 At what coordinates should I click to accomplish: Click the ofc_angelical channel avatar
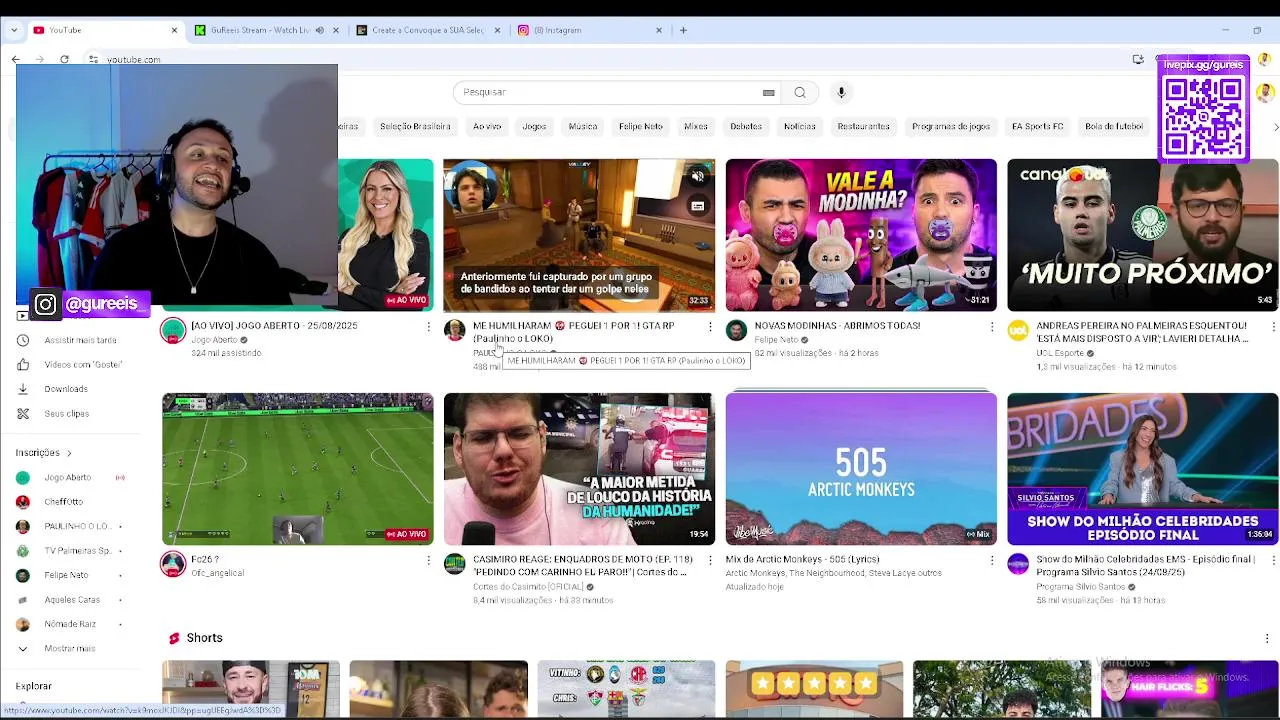[x=173, y=564]
